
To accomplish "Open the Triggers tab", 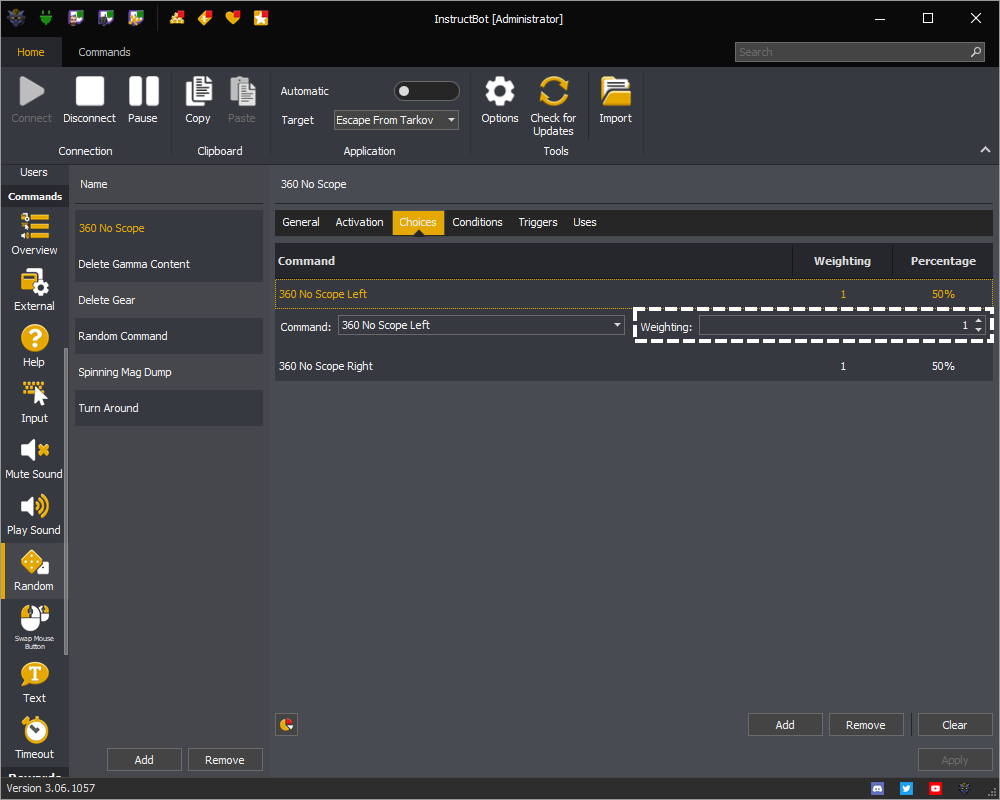I will pyautogui.click(x=538, y=222).
